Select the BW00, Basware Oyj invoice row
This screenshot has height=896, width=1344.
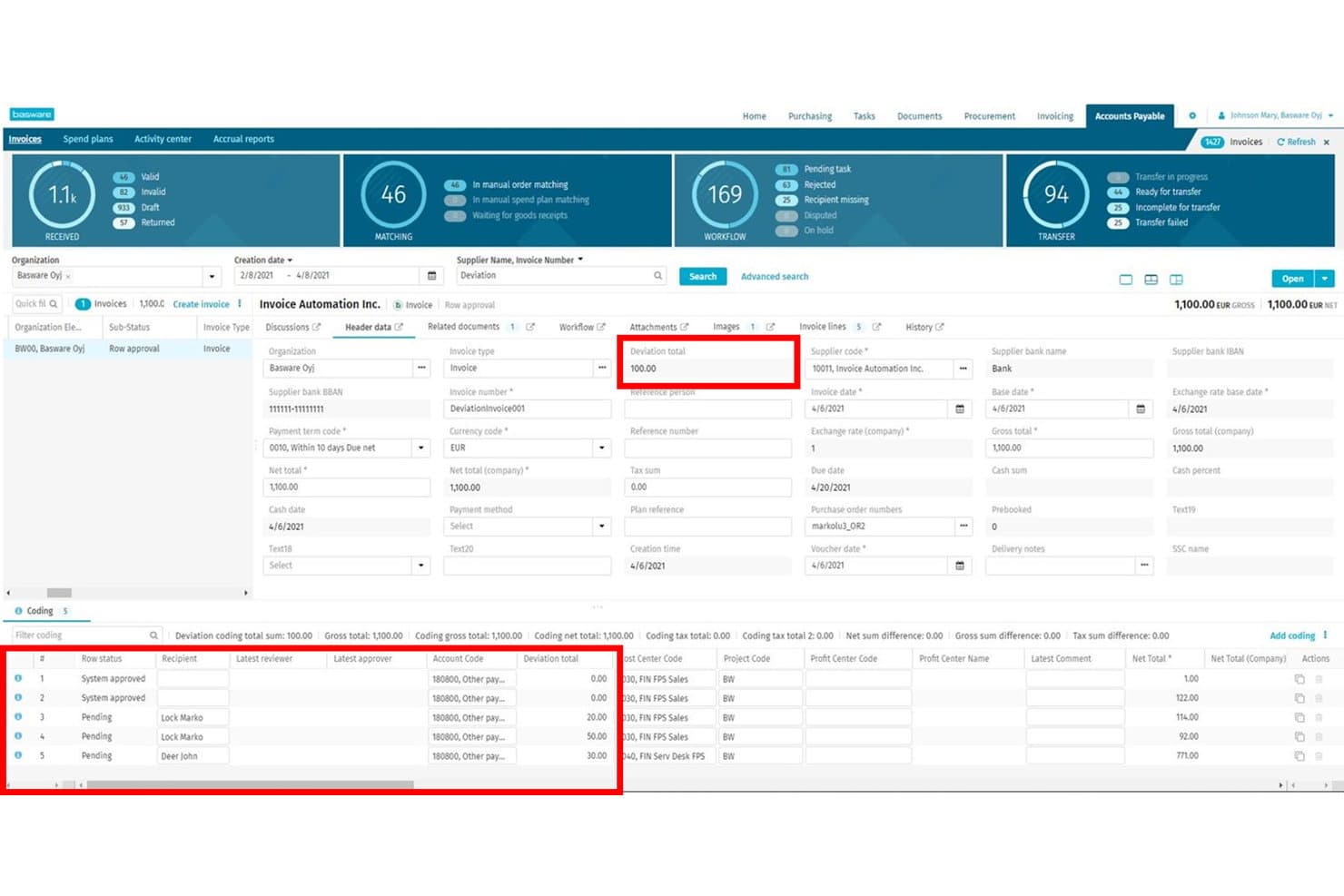click(x=128, y=349)
